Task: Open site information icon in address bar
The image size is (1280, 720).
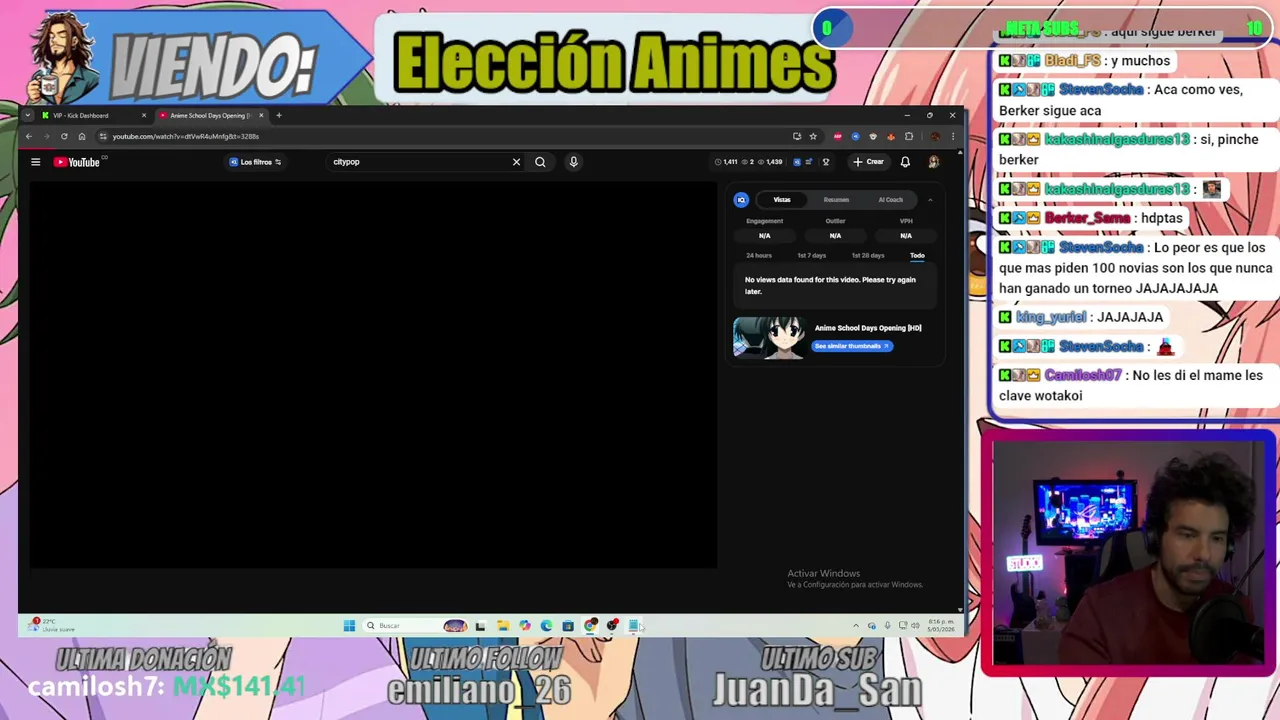Action: click(102, 136)
